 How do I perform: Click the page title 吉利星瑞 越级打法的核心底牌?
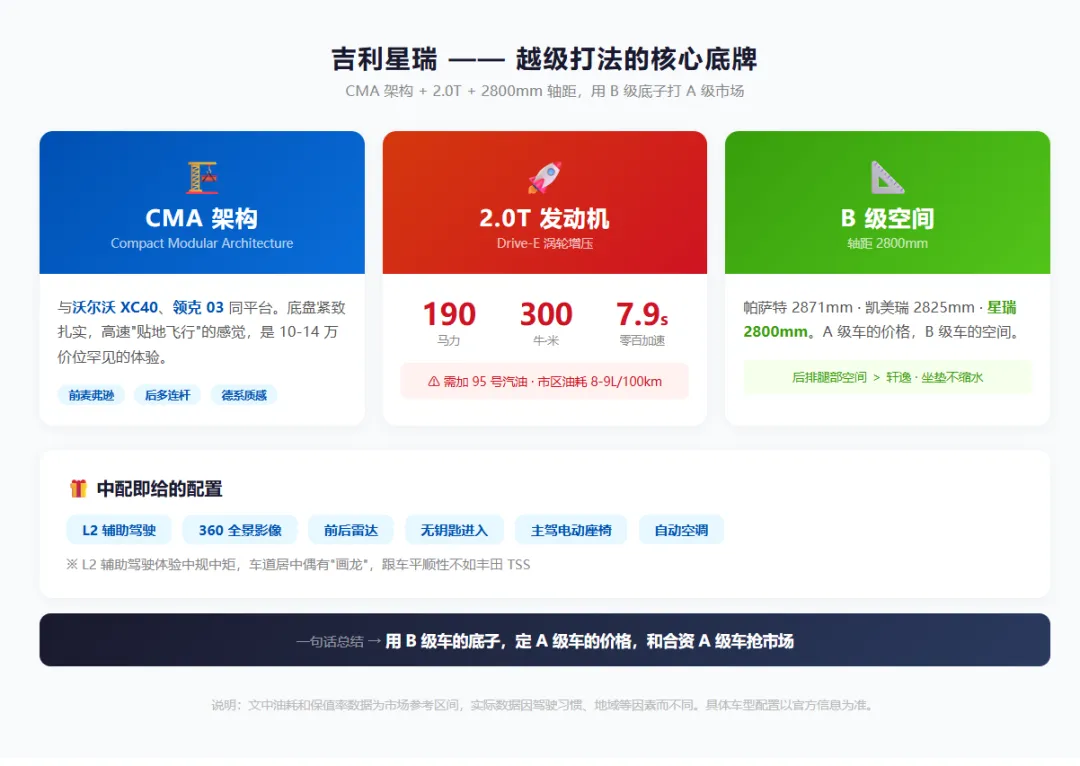tap(544, 59)
